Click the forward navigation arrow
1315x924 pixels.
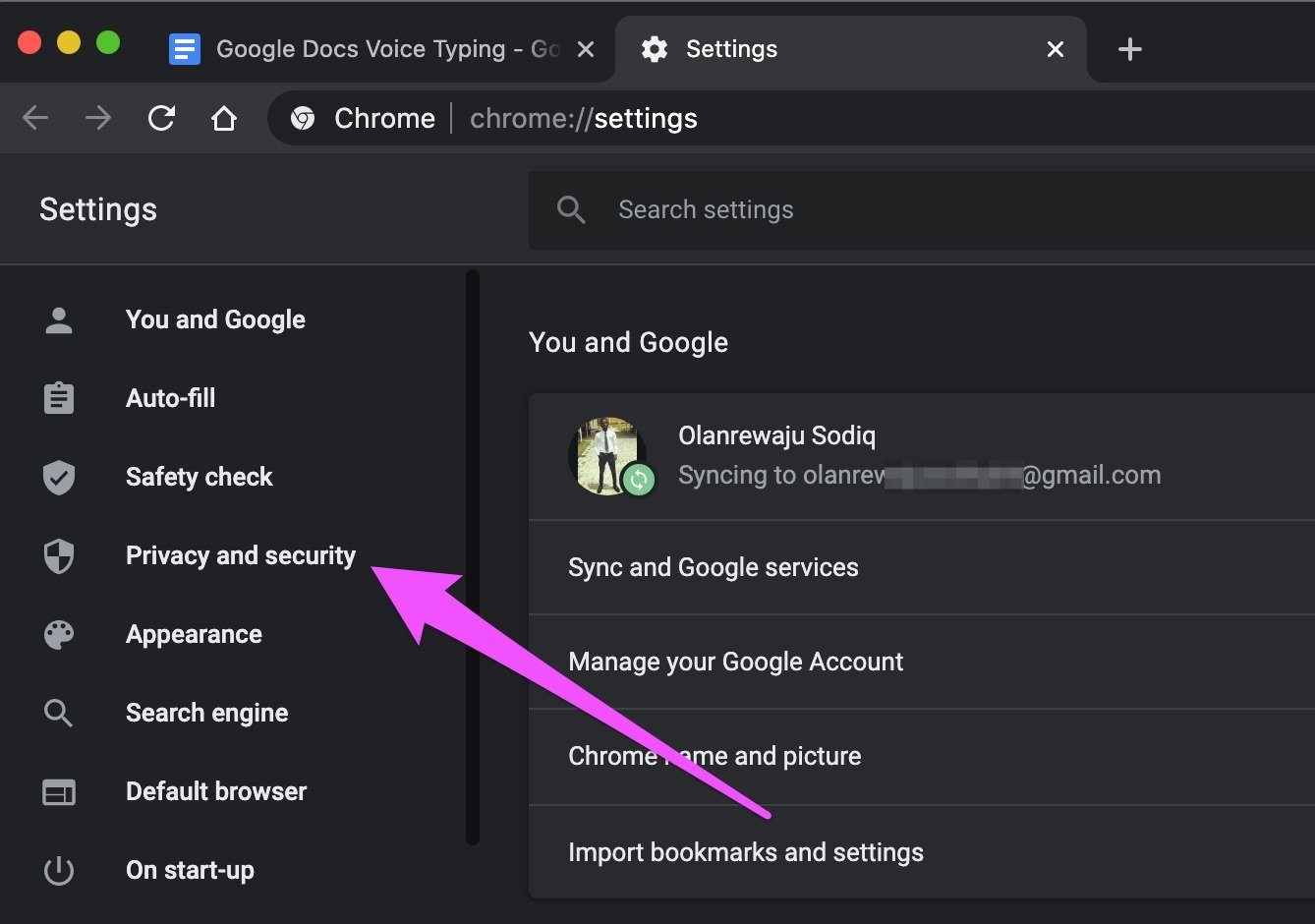click(x=98, y=119)
